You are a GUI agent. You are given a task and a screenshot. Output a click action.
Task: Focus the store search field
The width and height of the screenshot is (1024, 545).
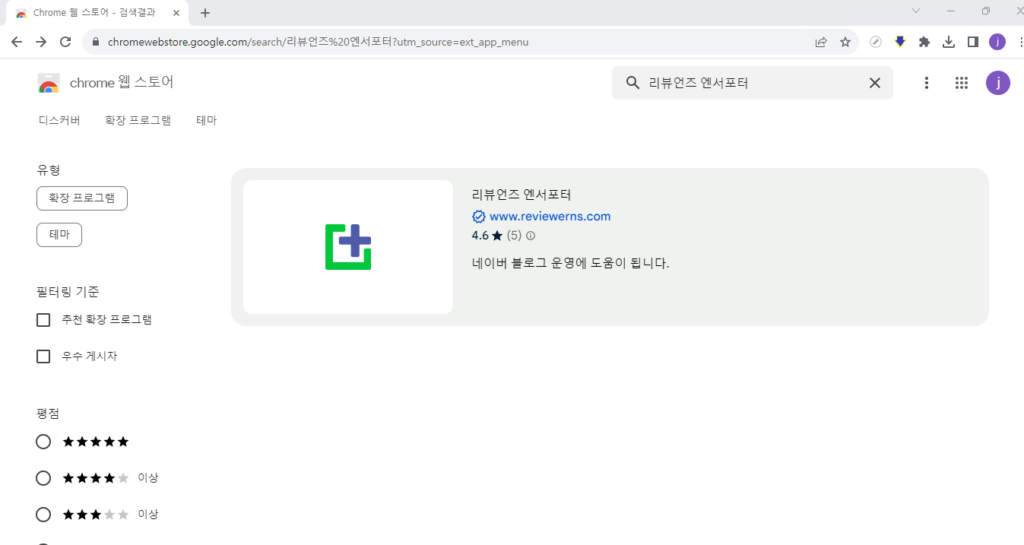751,83
